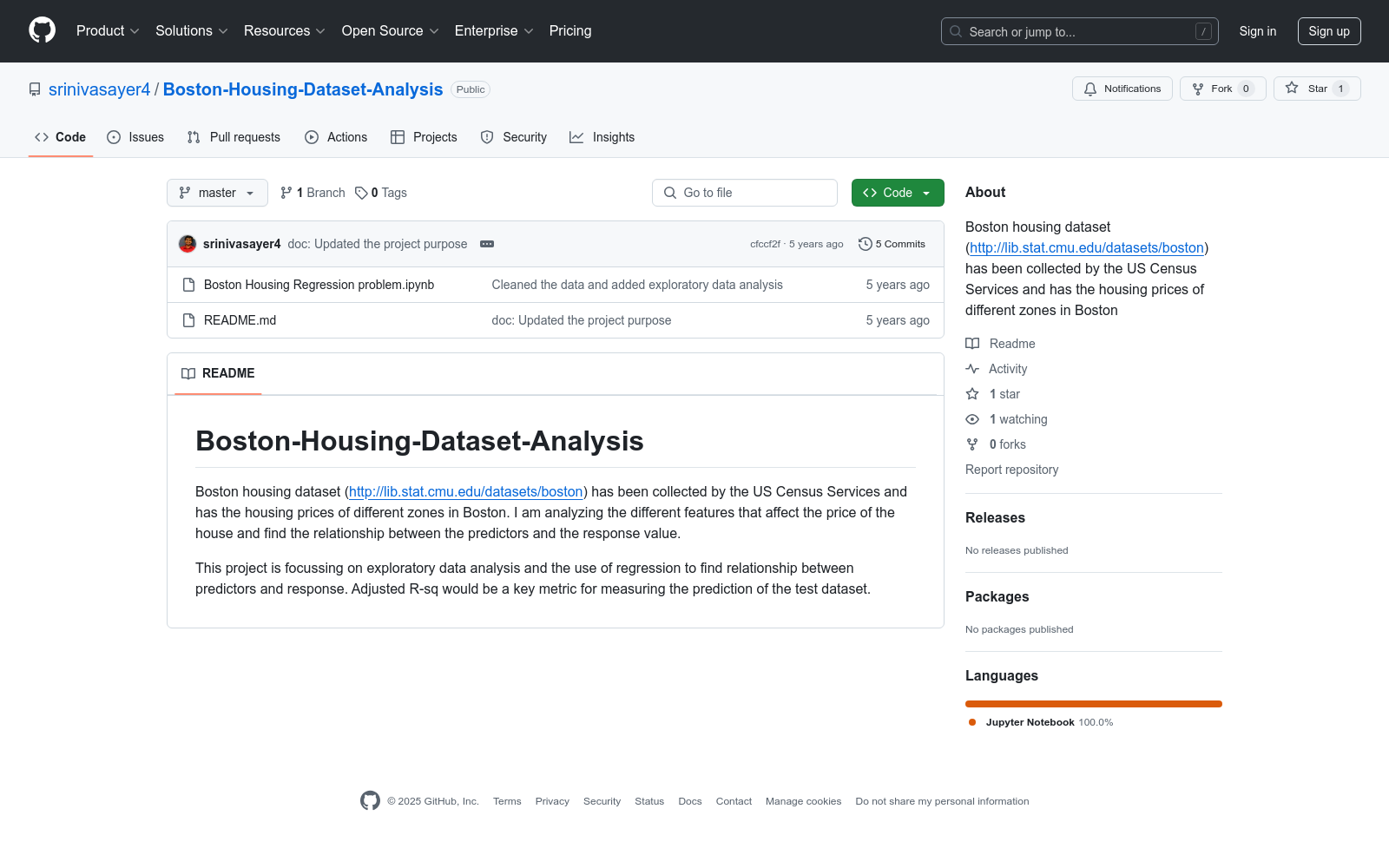Viewport: 1389px width, 868px height.
Task: Open commit hash cfccf2f
Action: click(x=765, y=244)
